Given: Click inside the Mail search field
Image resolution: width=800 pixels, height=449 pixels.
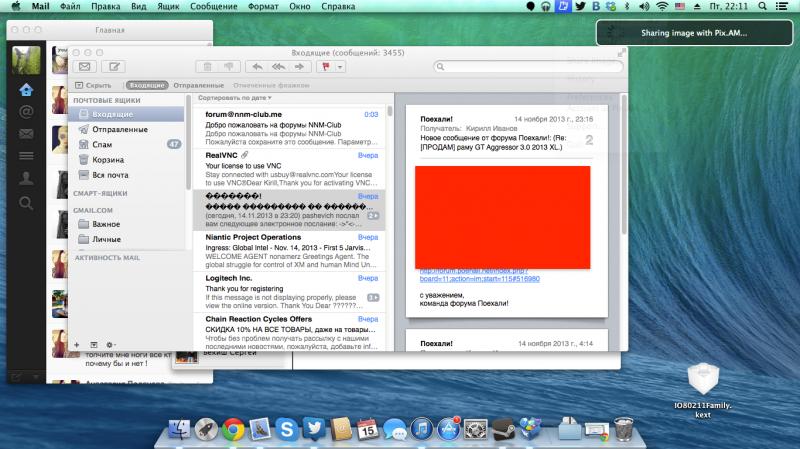Looking at the screenshot, I should 528,66.
